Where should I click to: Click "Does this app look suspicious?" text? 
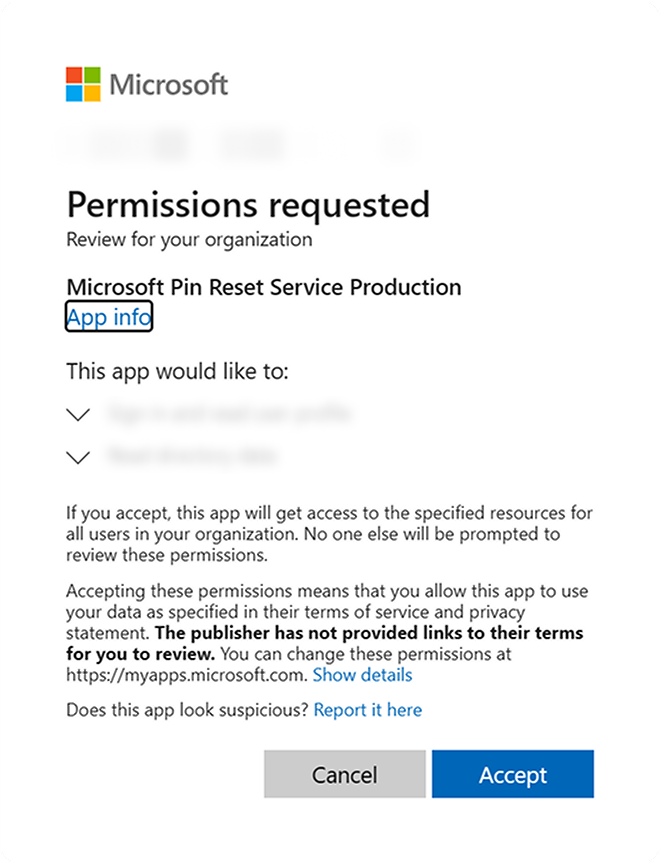coord(187,710)
